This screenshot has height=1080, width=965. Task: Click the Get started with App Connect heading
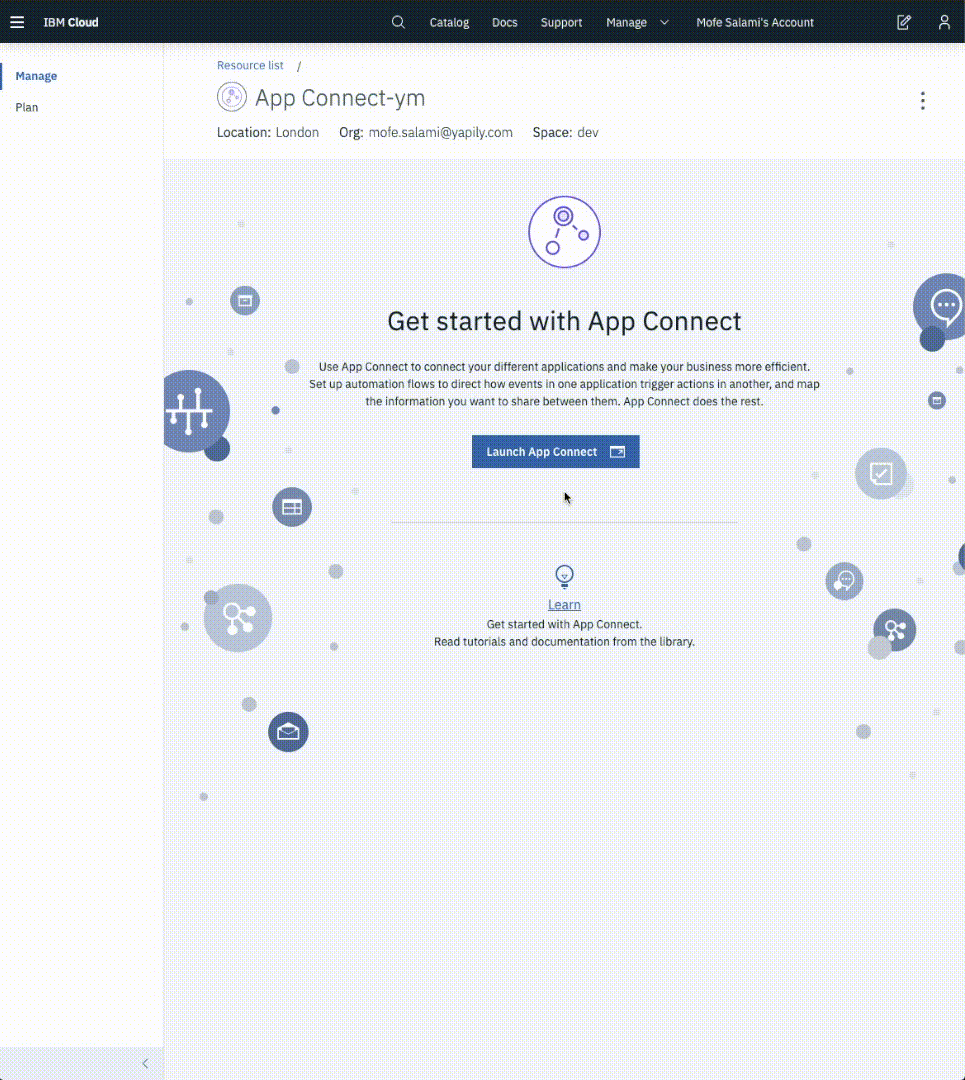pos(564,321)
